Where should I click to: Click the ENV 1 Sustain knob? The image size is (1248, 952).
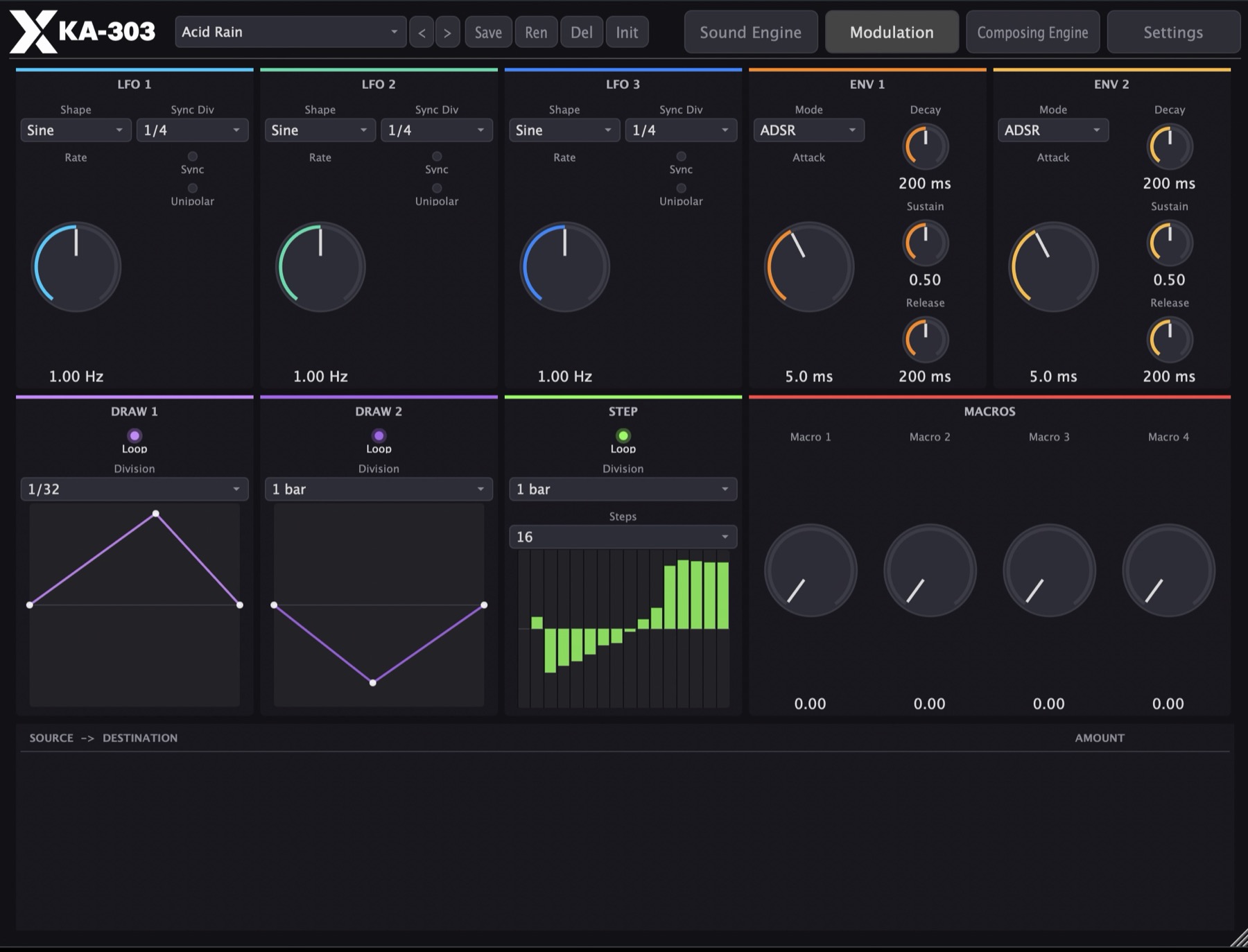tap(926, 243)
